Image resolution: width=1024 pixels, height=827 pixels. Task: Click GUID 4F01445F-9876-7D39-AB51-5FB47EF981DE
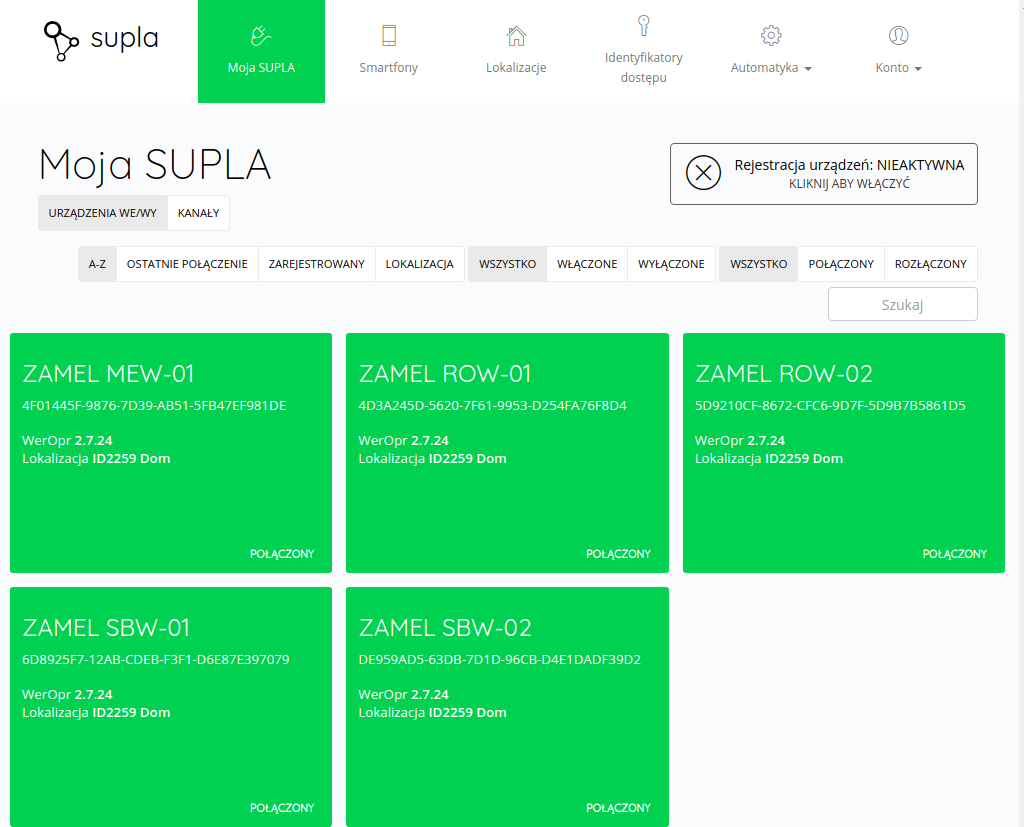coord(154,405)
